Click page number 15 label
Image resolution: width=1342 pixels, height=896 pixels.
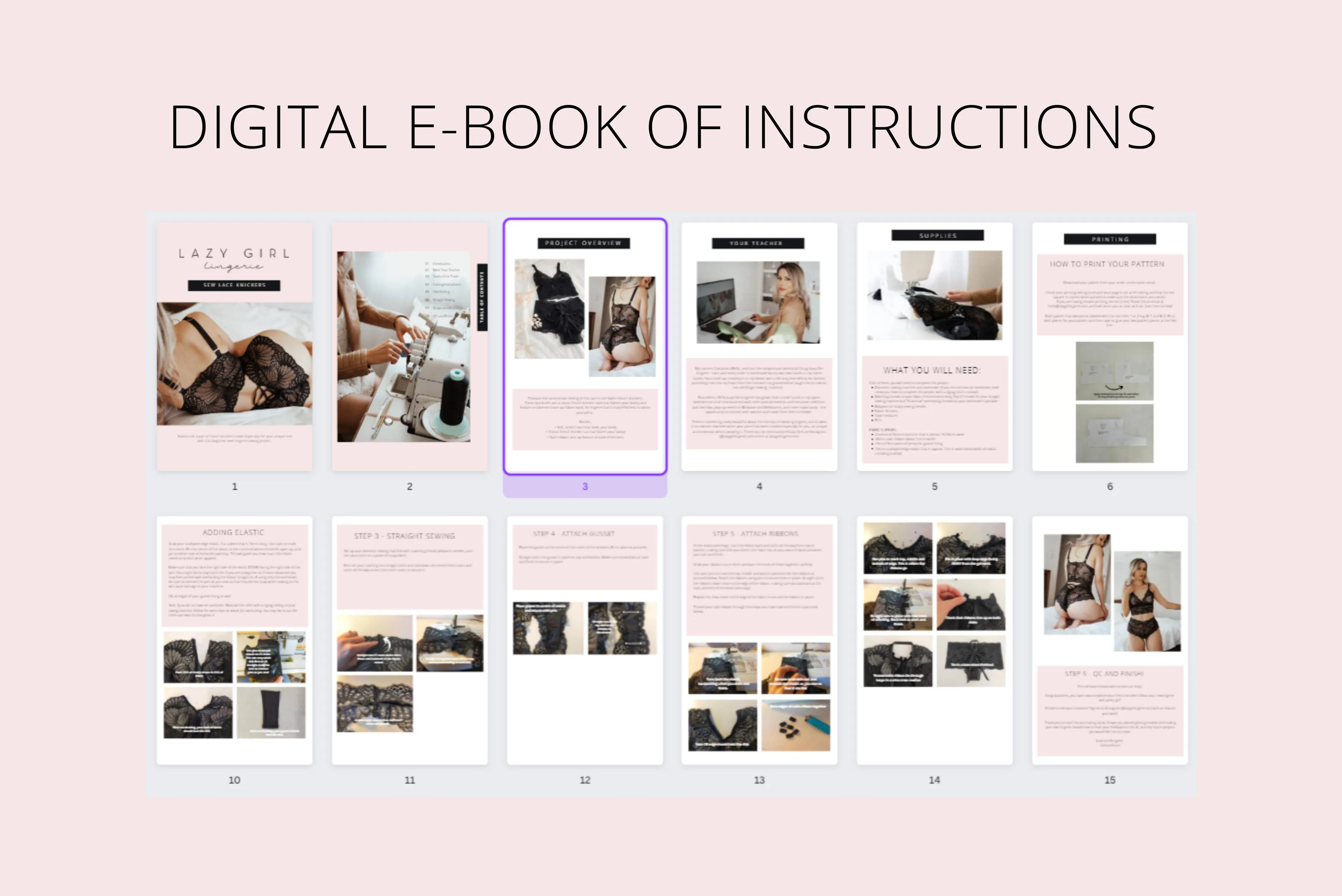[x=1110, y=780]
